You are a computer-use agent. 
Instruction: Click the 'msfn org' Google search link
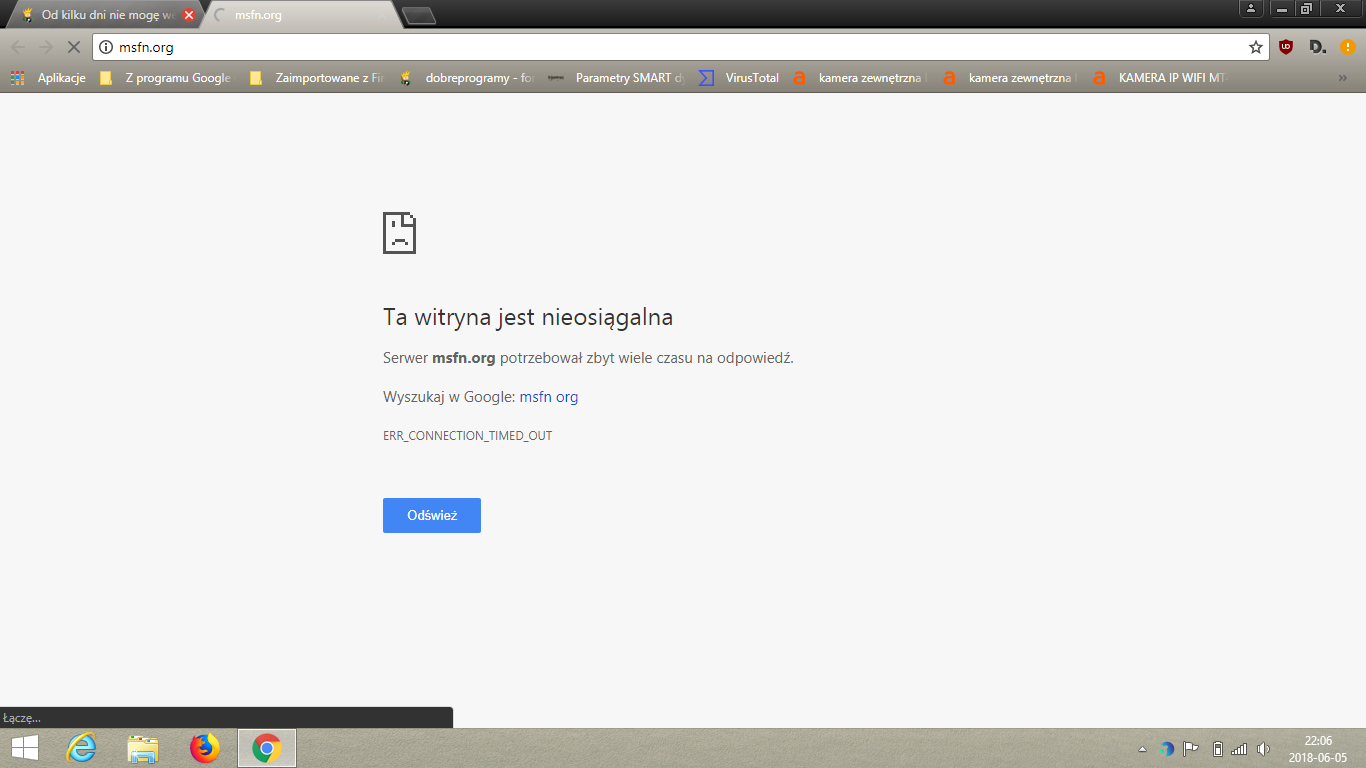click(x=549, y=397)
